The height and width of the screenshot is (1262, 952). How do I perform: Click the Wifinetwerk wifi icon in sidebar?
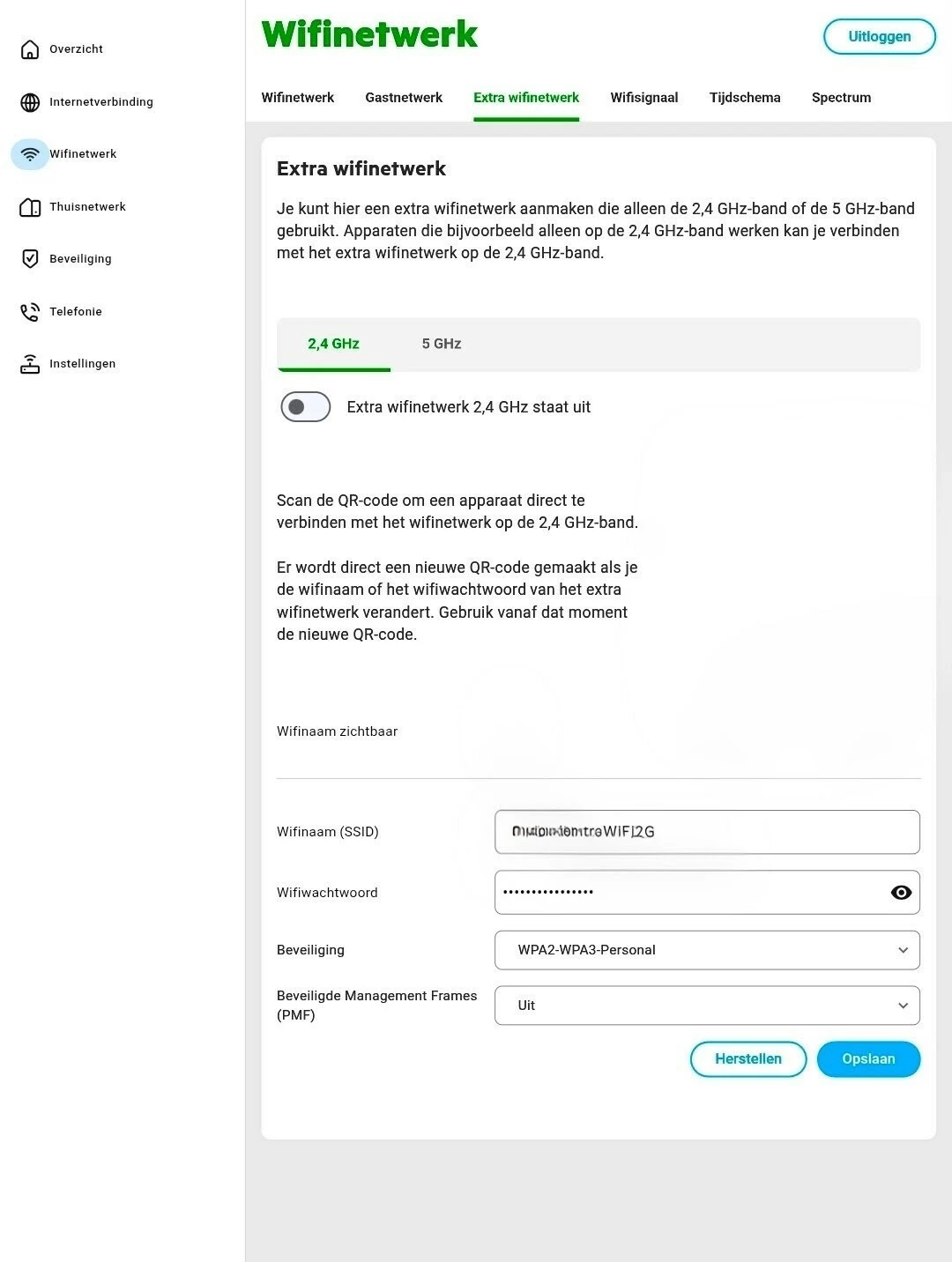coord(30,154)
